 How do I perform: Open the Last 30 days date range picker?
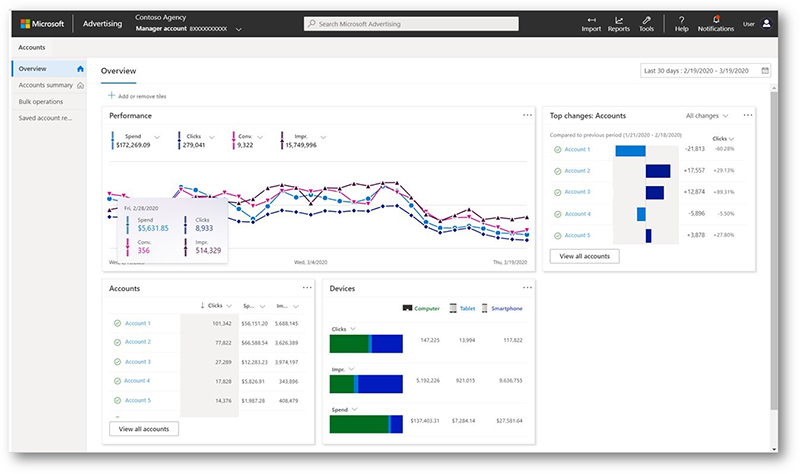tap(705, 71)
